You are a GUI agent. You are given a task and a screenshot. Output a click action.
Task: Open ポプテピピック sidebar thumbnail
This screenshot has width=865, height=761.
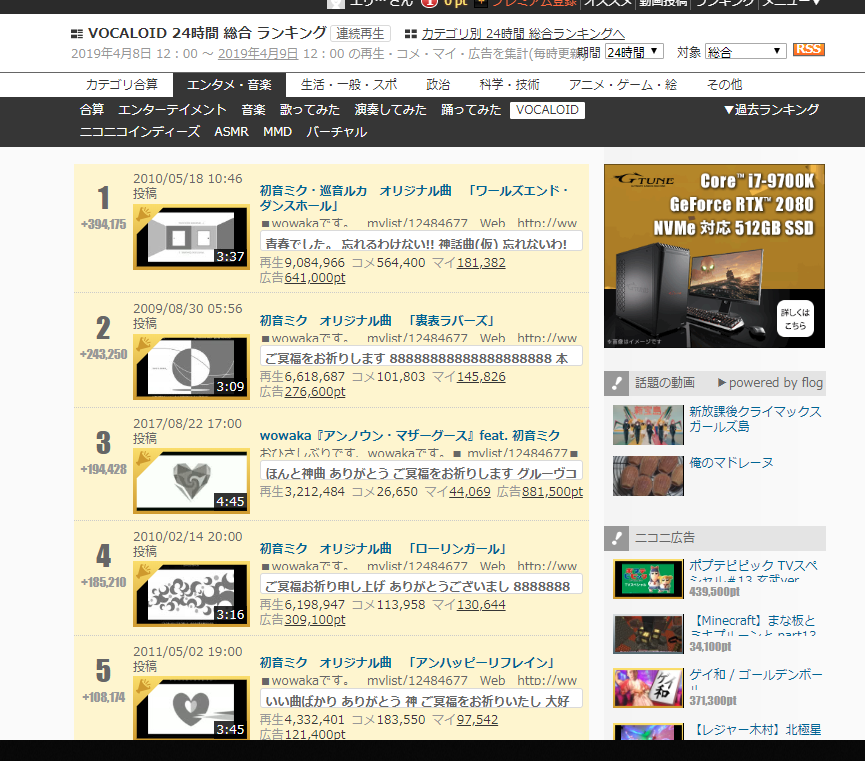[648, 579]
